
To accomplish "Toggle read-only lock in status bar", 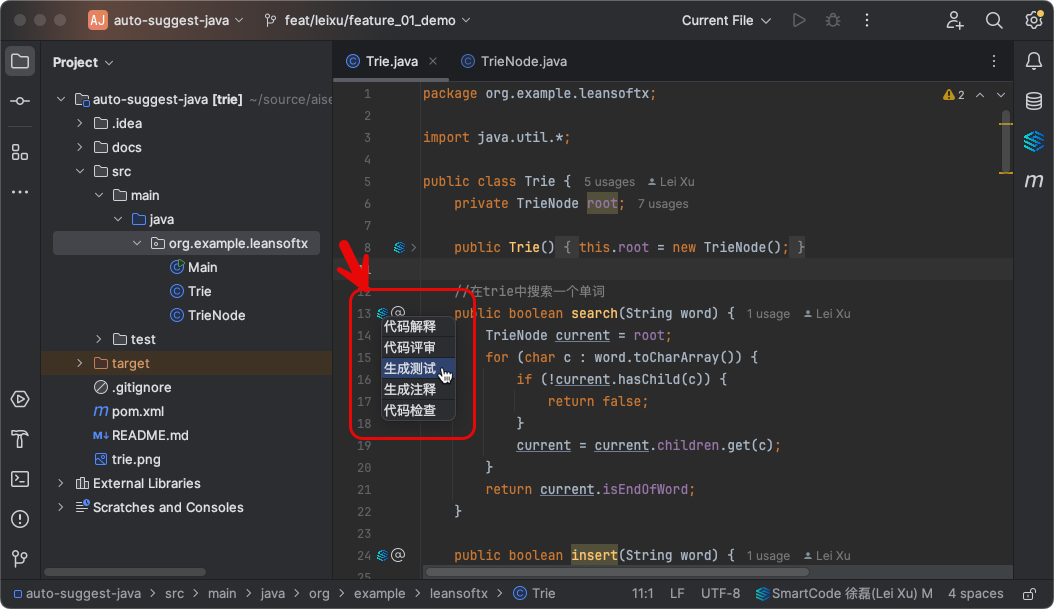I will 1029,594.
